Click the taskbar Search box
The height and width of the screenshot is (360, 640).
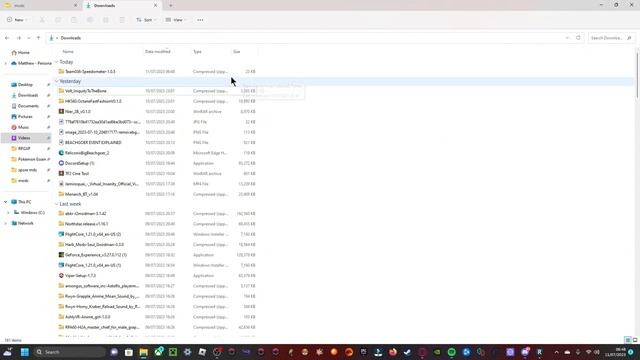(x=69, y=352)
